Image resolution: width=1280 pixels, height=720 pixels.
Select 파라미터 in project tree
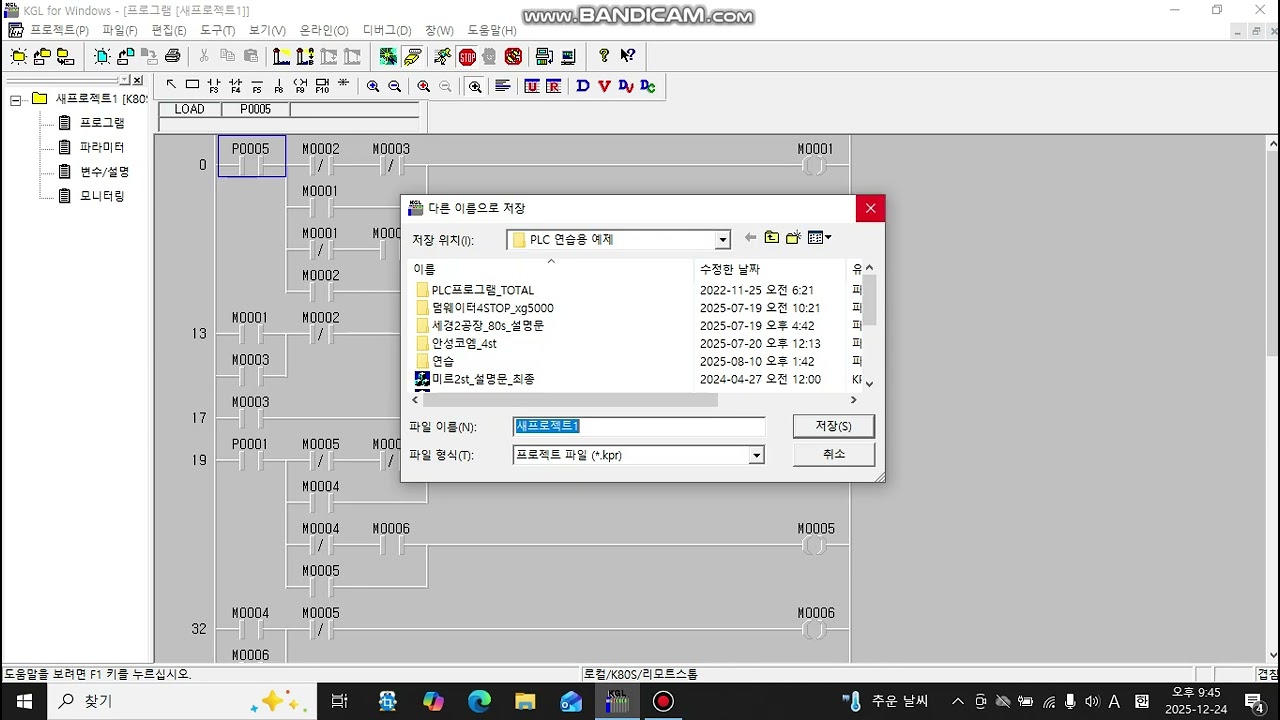[102, 147]
